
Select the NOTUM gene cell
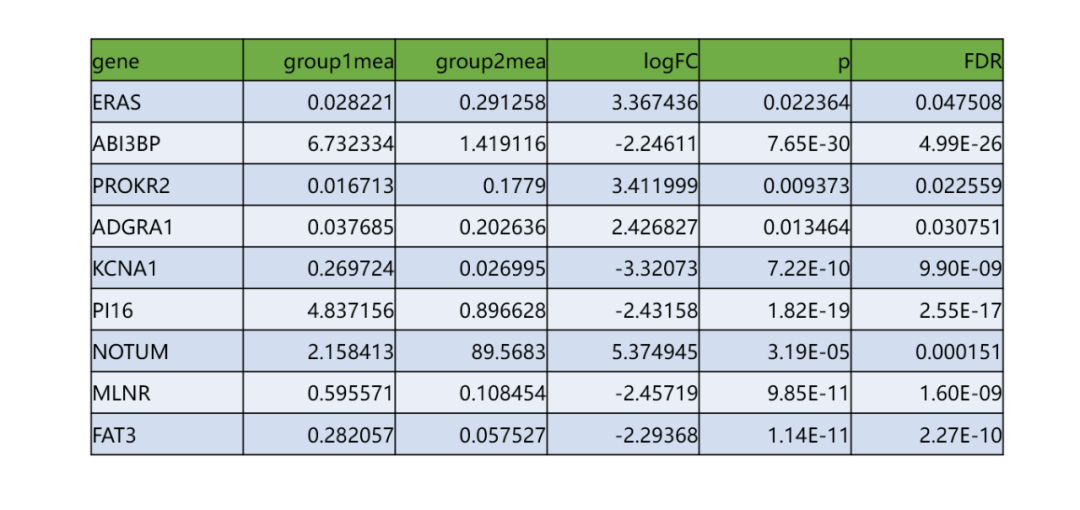tap(167, 351)
